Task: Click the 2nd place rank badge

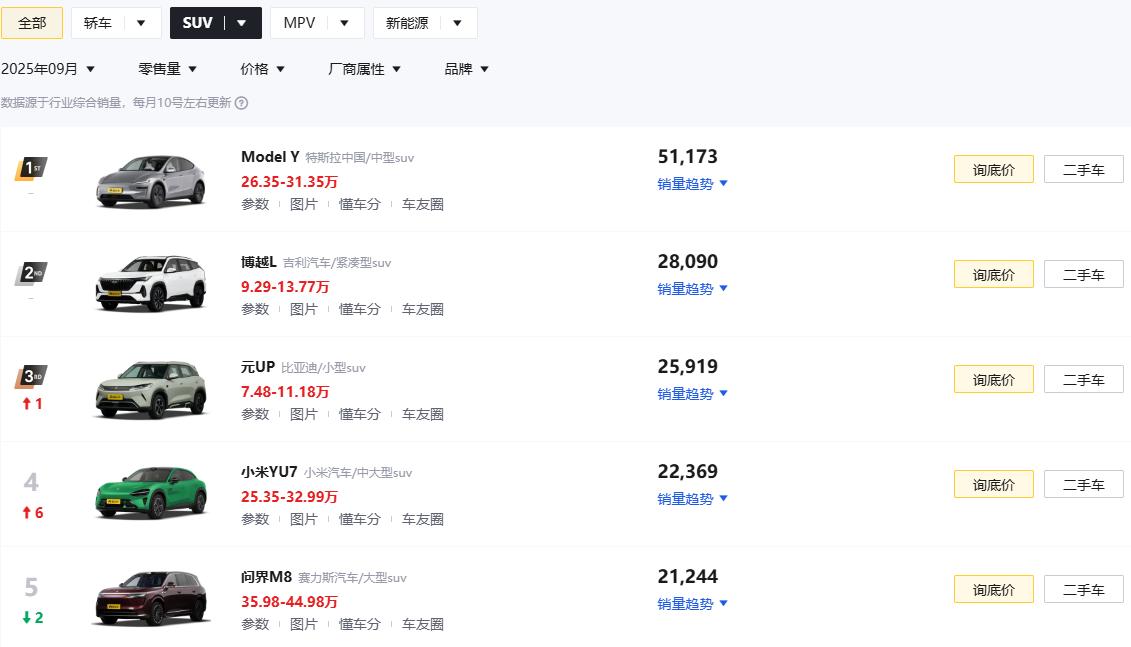Action: coord(31,272)
